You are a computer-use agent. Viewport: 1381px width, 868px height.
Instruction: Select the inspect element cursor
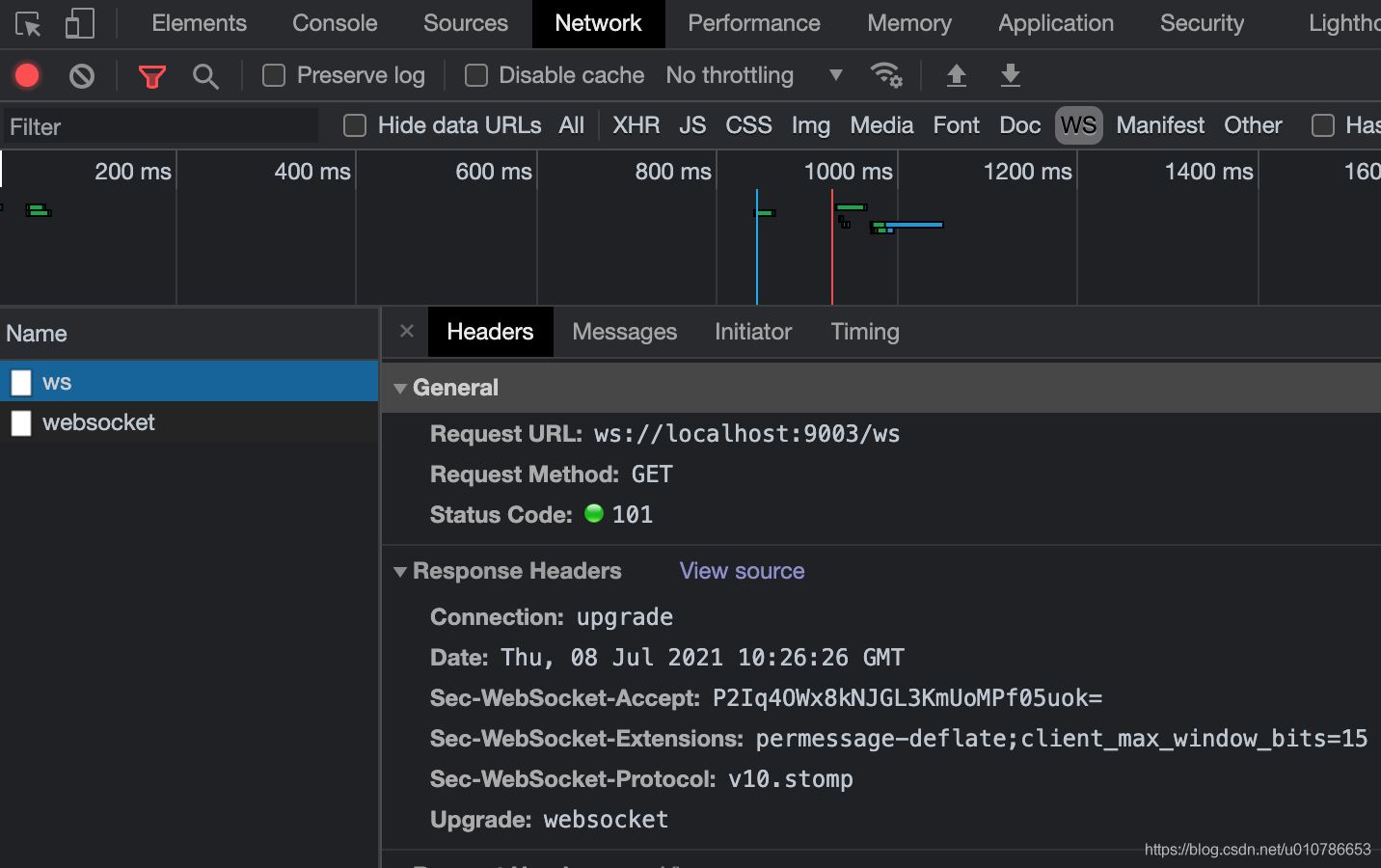(x=28, y=23)
